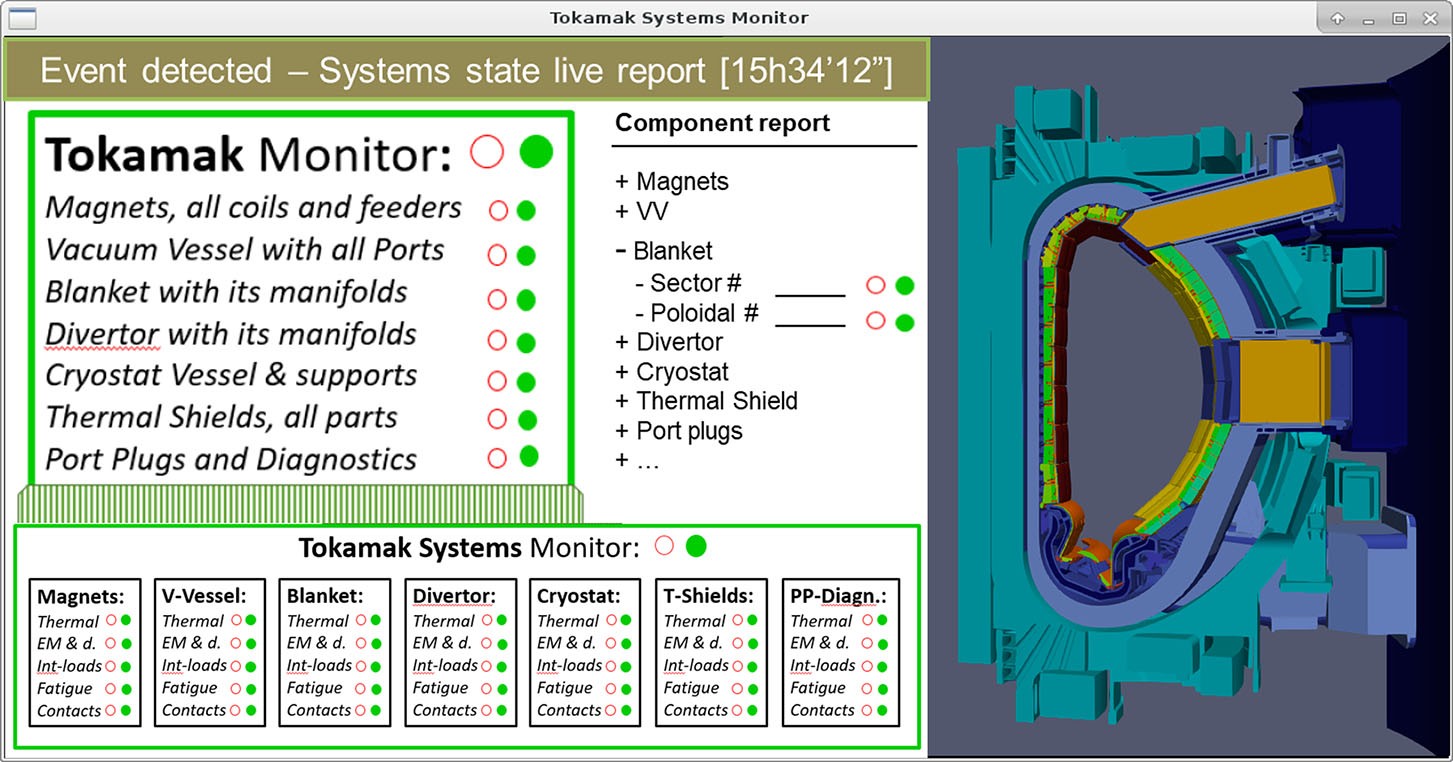
Task: Maximize the Tokamak Systems Monitor window
Action: click(x=1399, y=18)
